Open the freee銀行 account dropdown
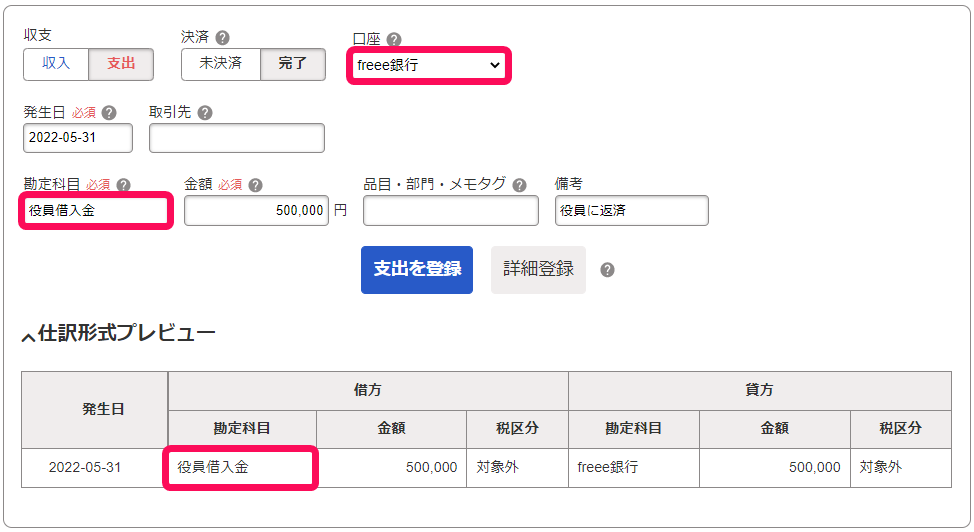The image size is (974, 532). point(429,65)
